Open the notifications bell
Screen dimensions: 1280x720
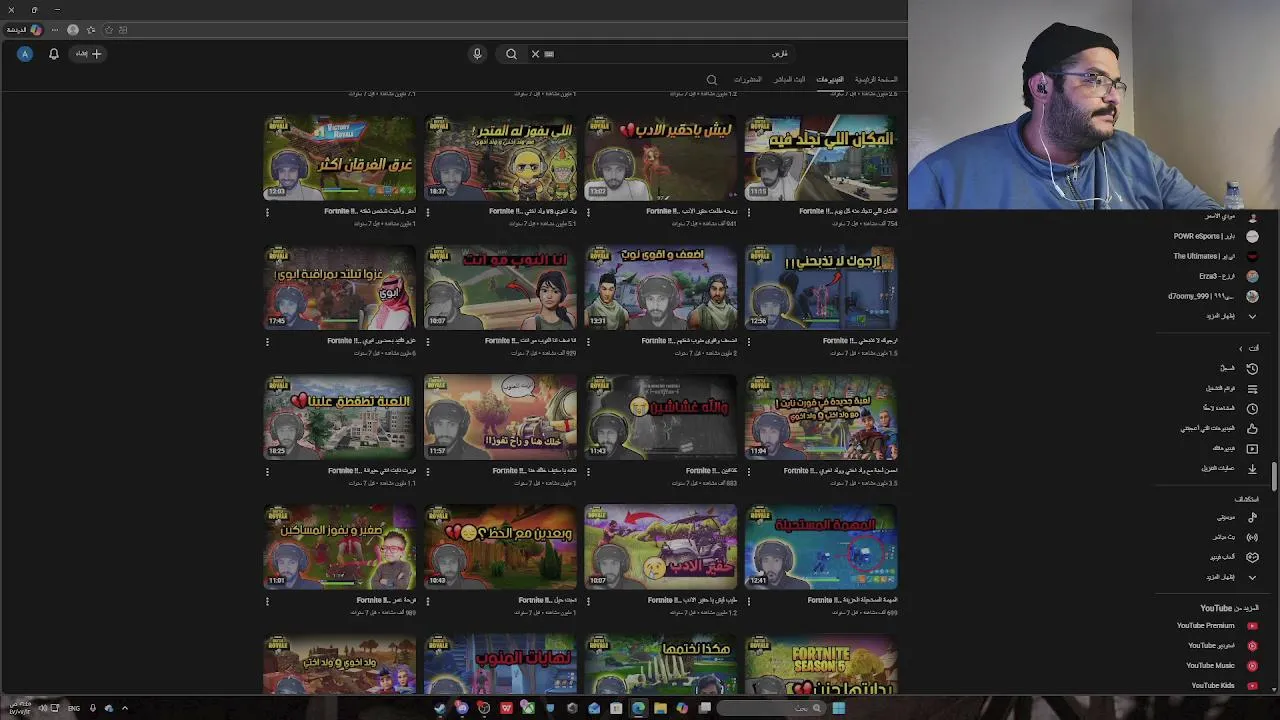[54, 54]
